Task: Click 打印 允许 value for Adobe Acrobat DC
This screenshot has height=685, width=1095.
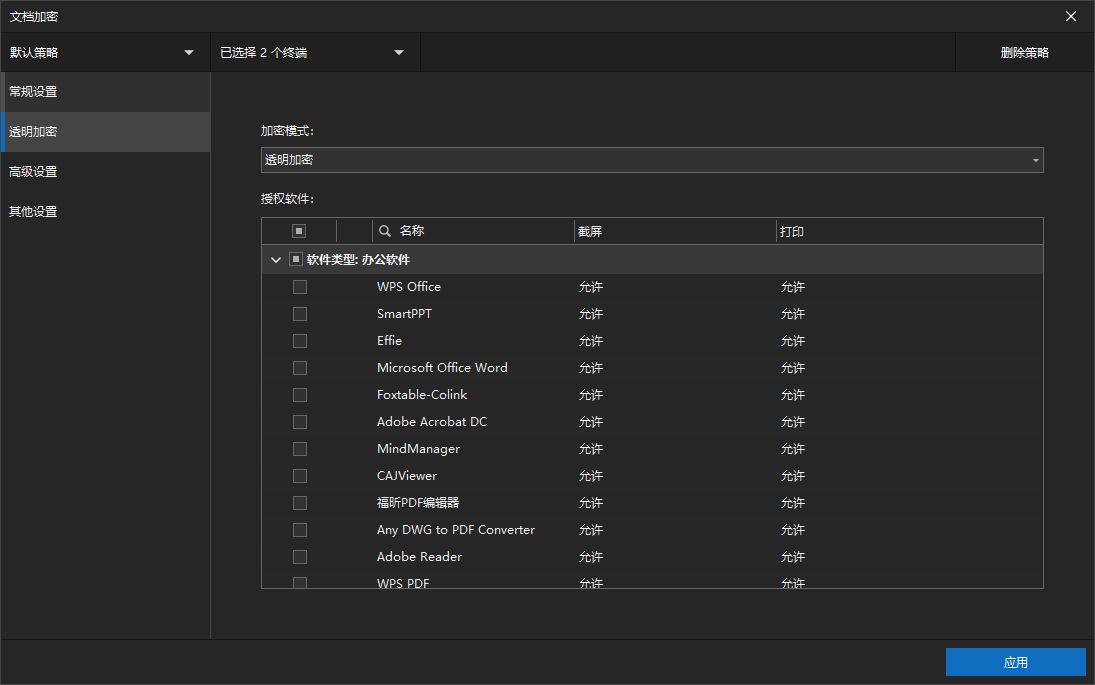Action: pos(793,422)
